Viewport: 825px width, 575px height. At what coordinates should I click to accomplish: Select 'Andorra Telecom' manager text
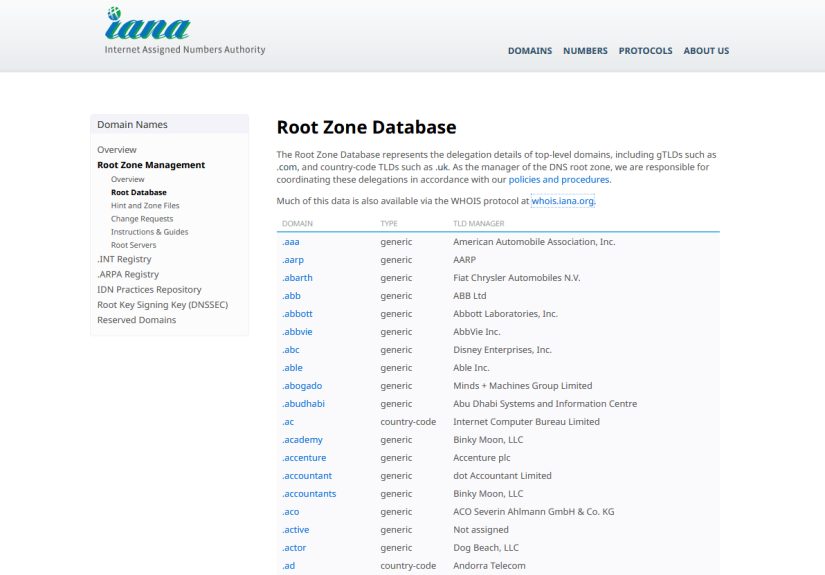[489, 566]
